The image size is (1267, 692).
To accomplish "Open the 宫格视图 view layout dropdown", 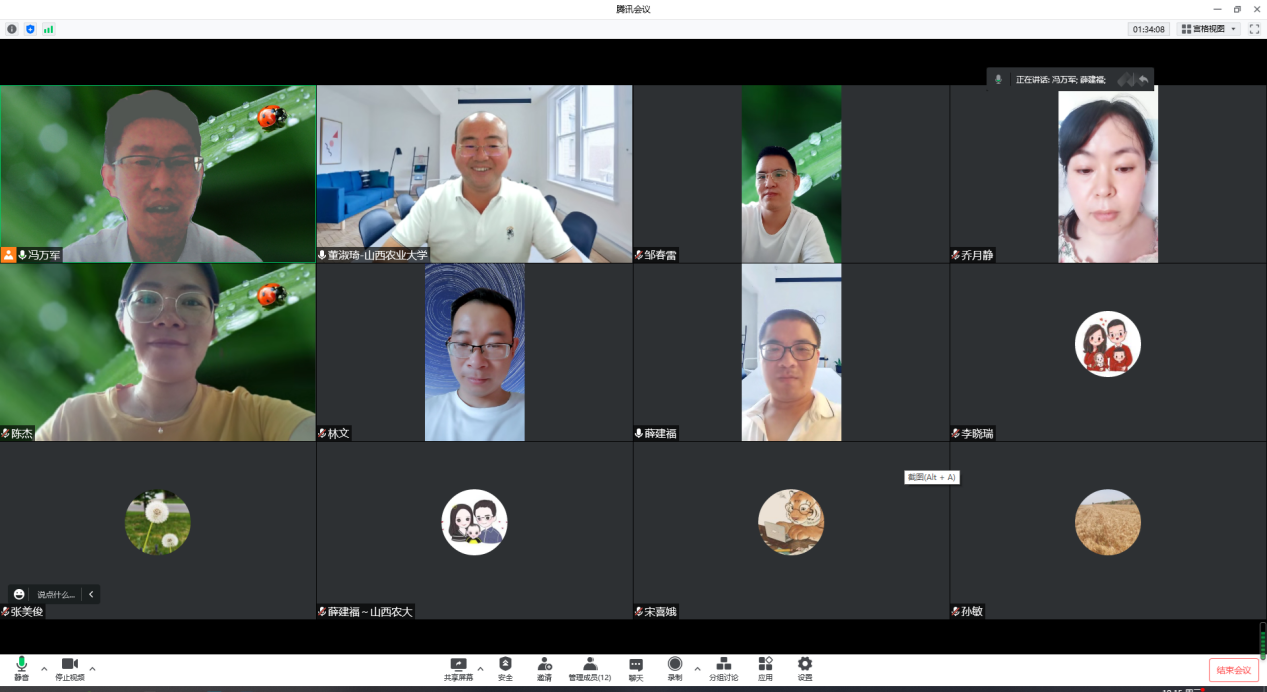I will (x=1208, y=29).
